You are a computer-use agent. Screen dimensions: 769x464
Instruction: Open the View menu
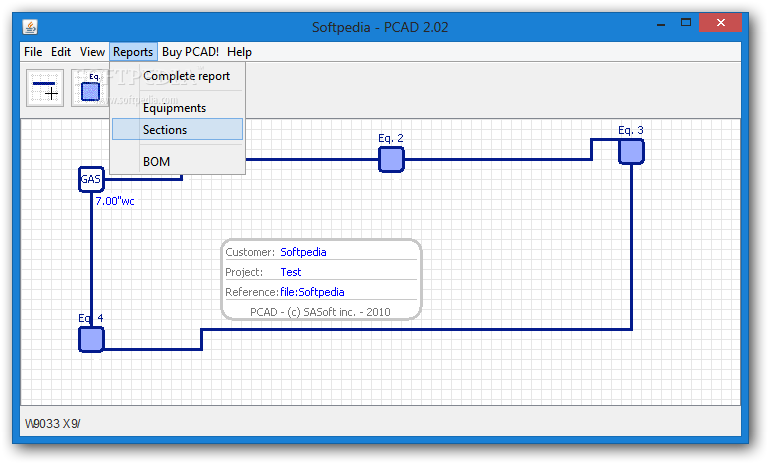click(92, 52)
